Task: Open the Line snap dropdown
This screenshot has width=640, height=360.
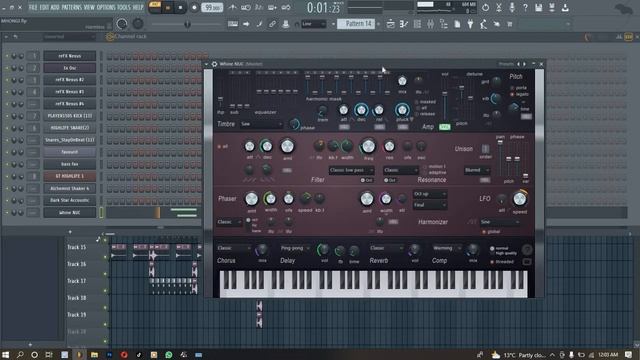Action: 313,24
